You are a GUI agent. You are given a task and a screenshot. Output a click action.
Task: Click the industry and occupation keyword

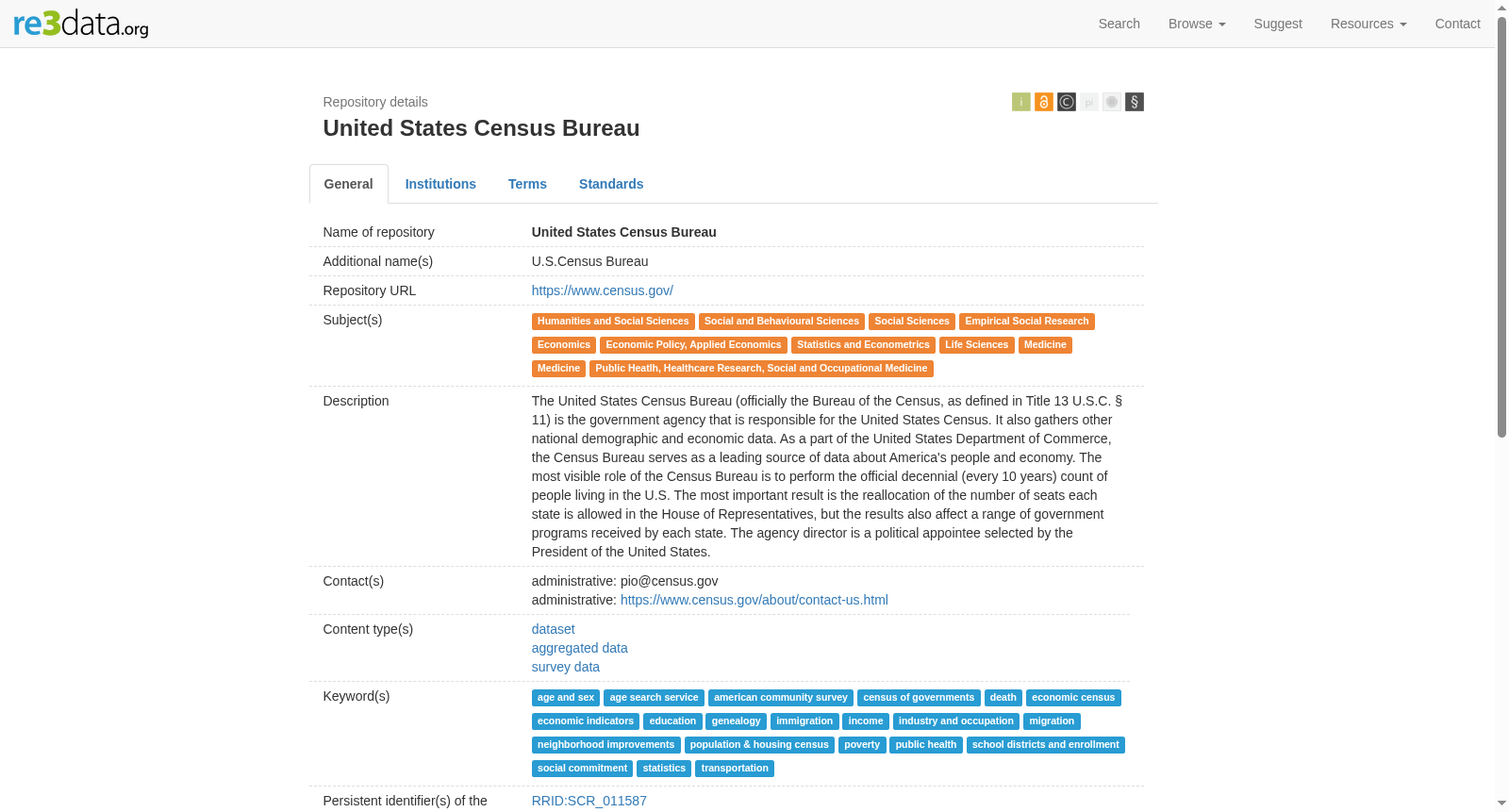tap(956, 721)
